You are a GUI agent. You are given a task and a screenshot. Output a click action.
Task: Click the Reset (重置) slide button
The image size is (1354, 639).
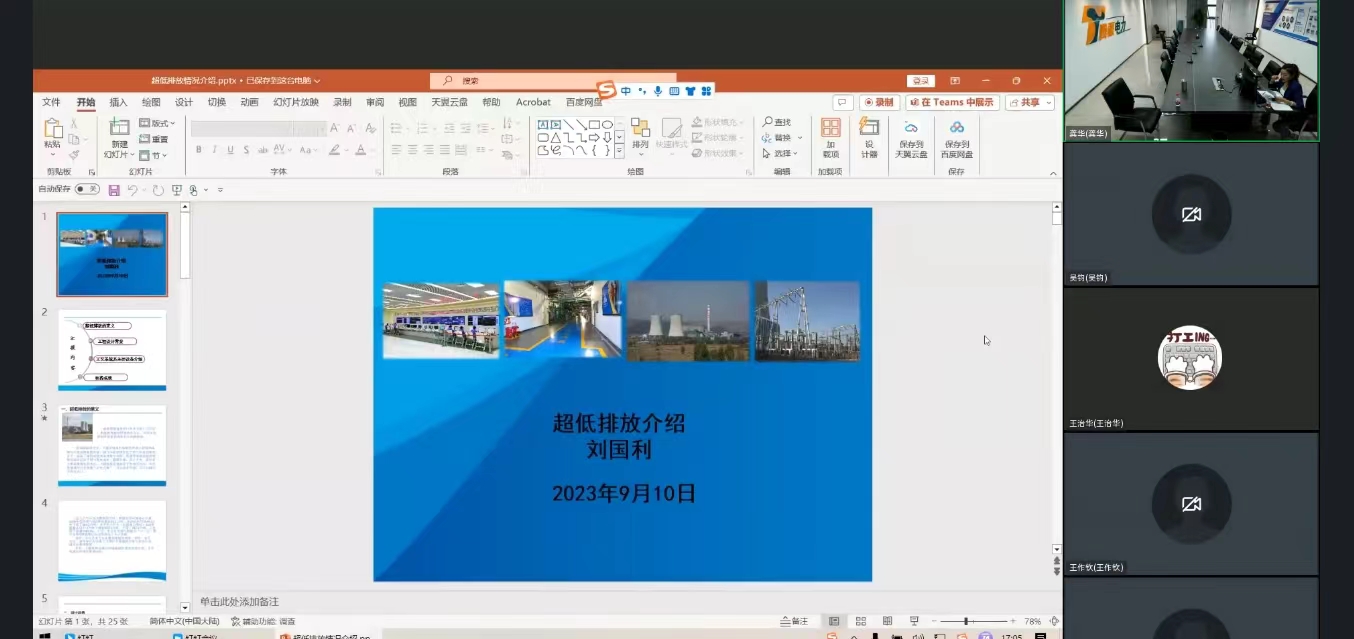click(x=154, y=139)
